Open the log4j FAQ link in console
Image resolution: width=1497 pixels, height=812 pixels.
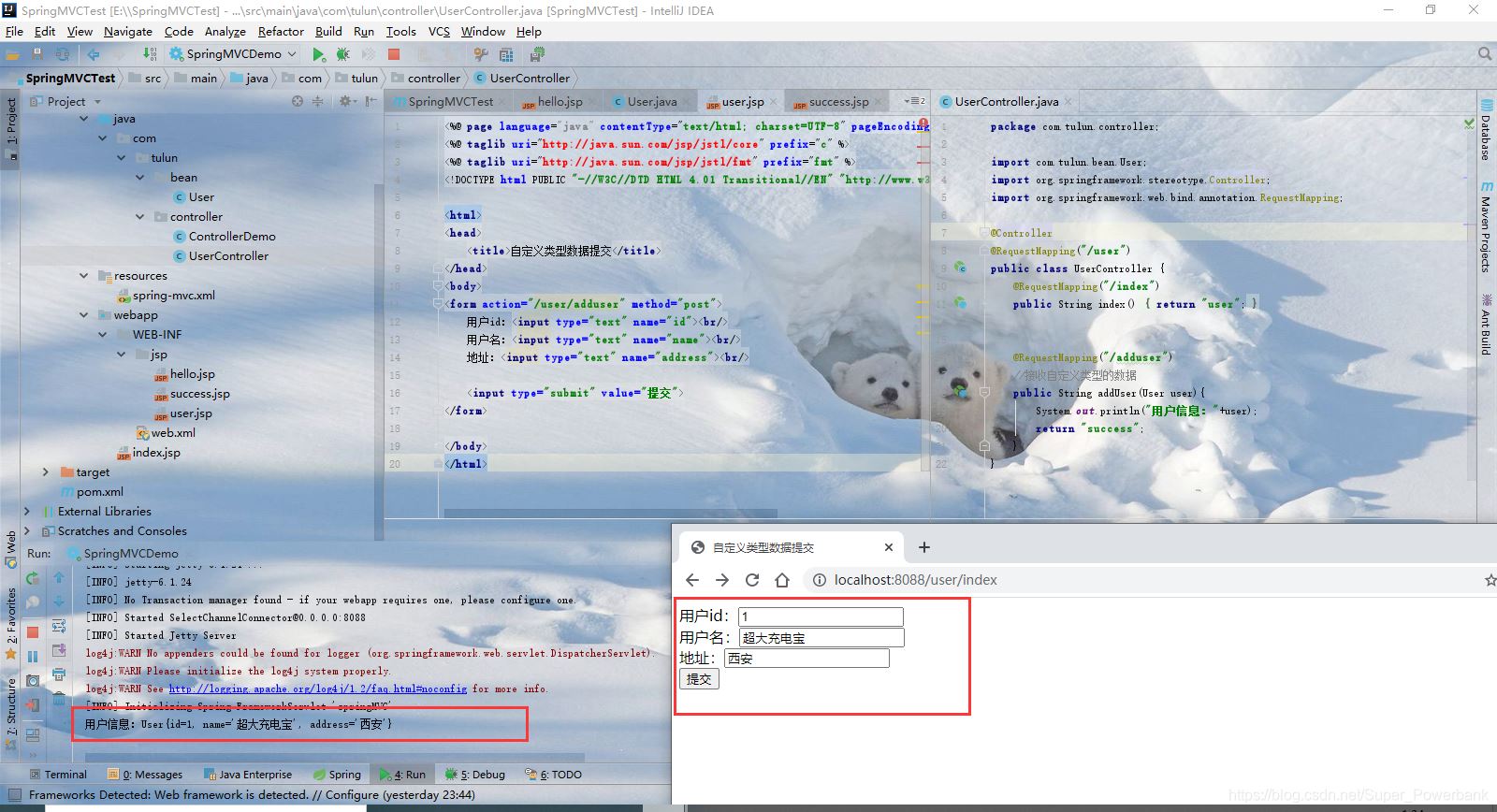click(x=317, y=689)
